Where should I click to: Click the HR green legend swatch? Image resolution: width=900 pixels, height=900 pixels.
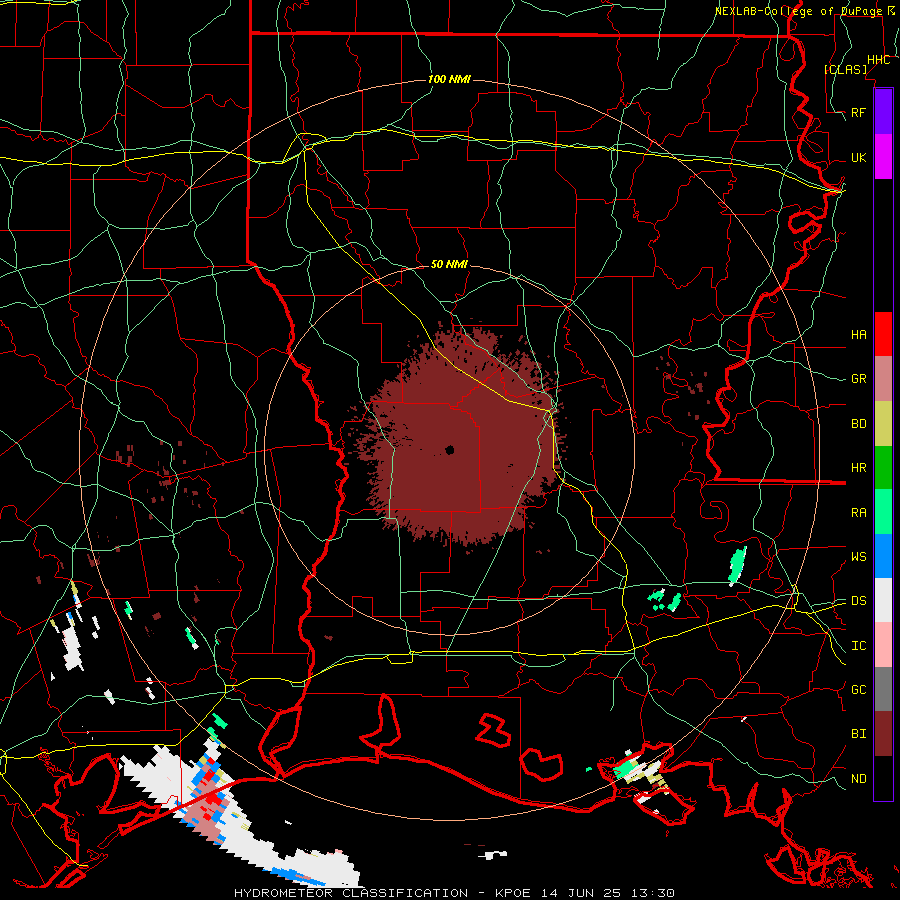[x=883, y=467]
